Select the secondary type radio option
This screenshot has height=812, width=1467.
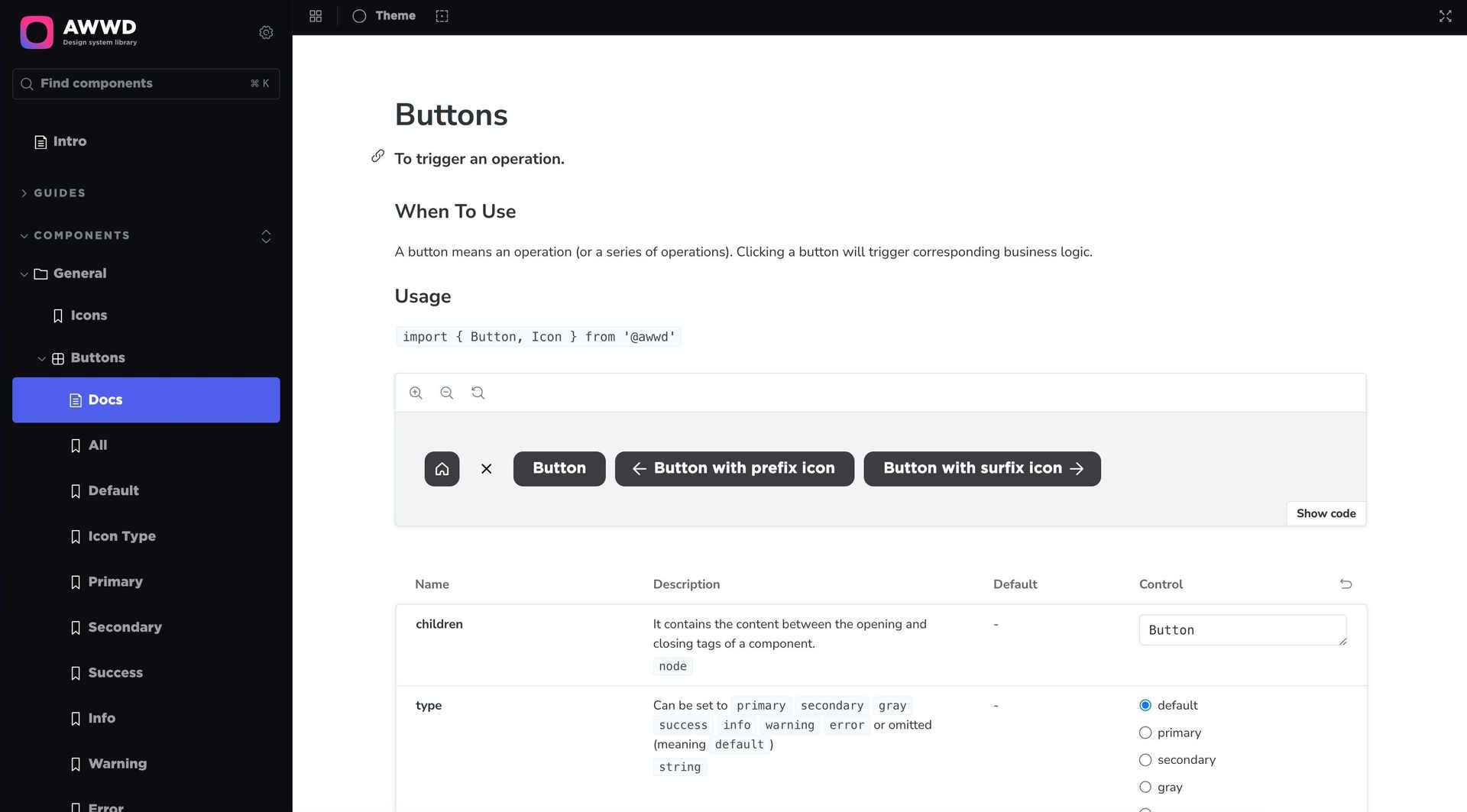1145,760
